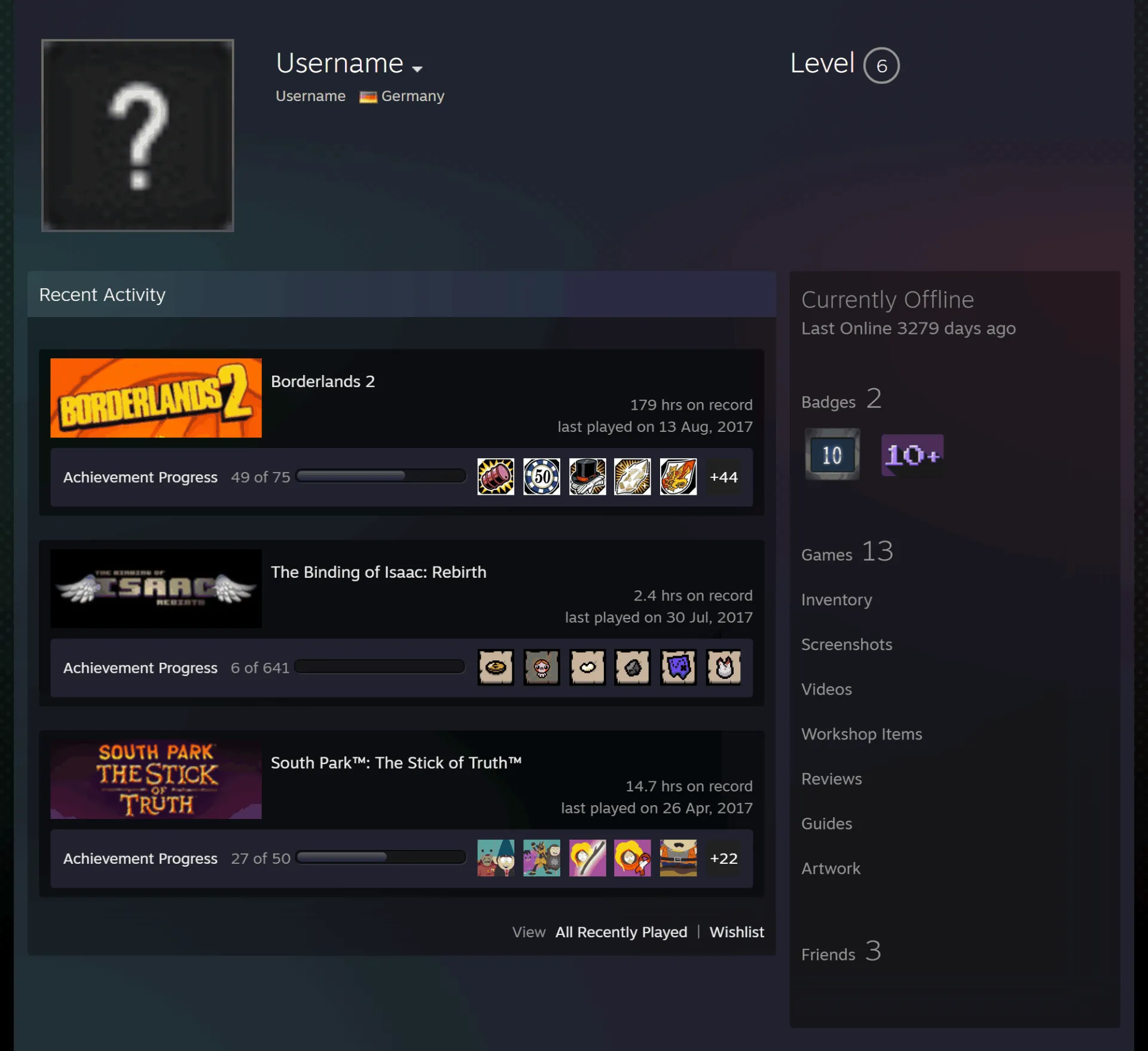Show the +22 more South Park achievements
The image size is (1148, 1051).
723,858
